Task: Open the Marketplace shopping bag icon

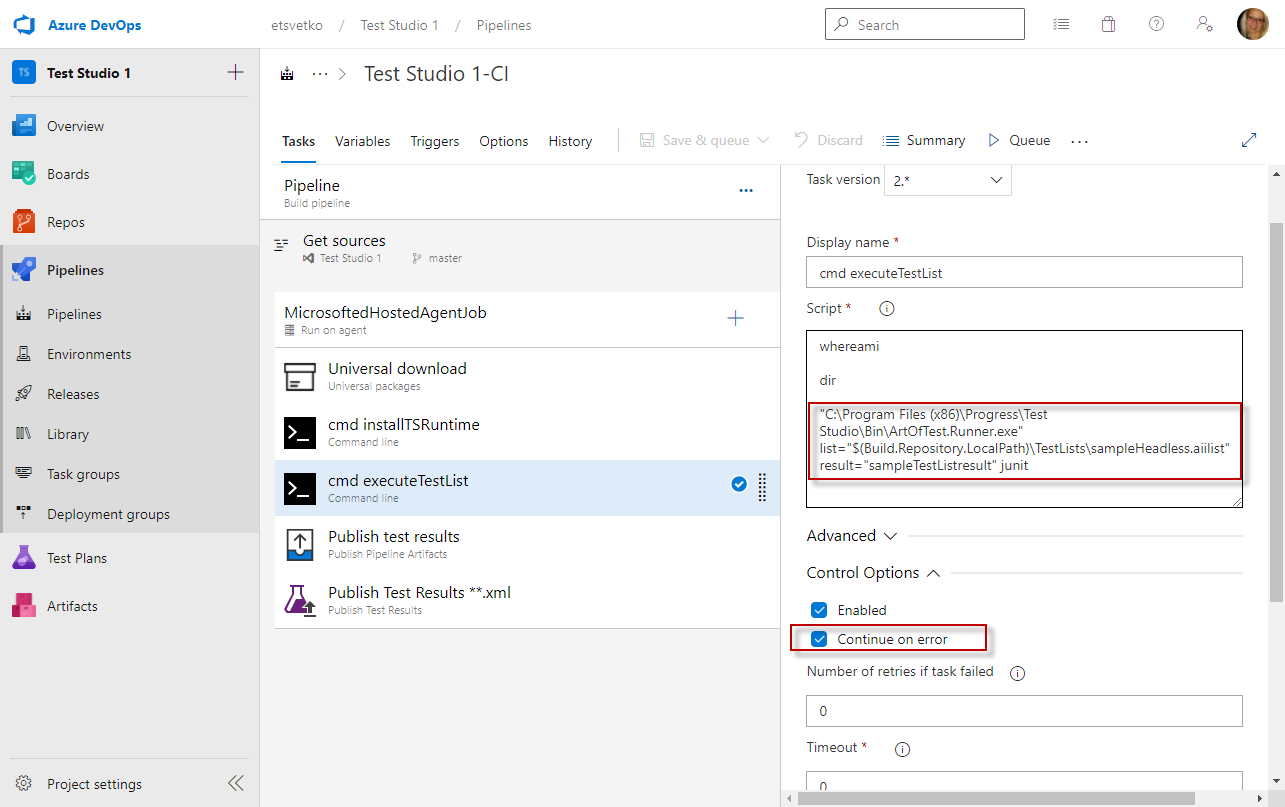Action: pos(1108,25)
